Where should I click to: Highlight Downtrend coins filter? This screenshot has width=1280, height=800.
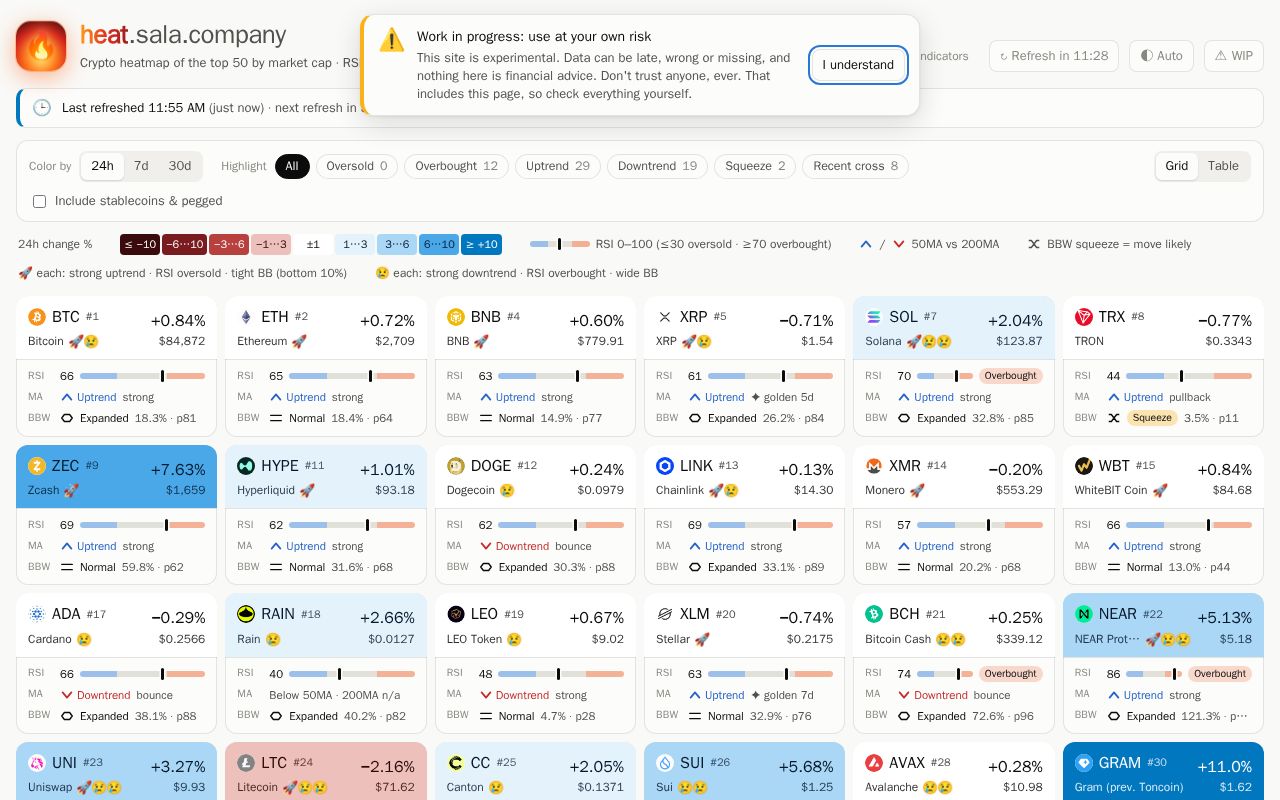(657, 166)
